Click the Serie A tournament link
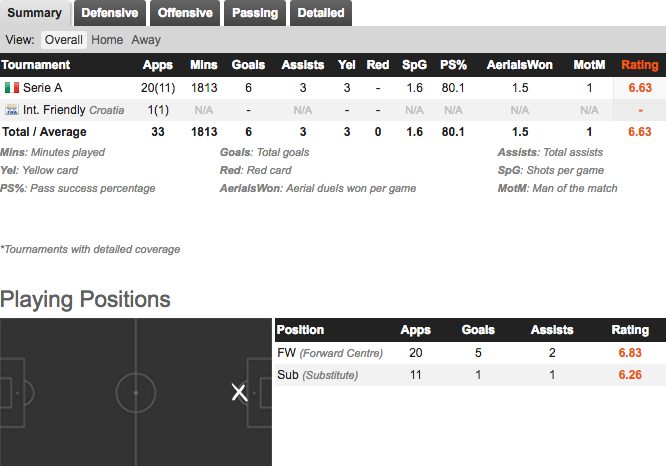Screen dimensions: 666x466 (42, 88)
